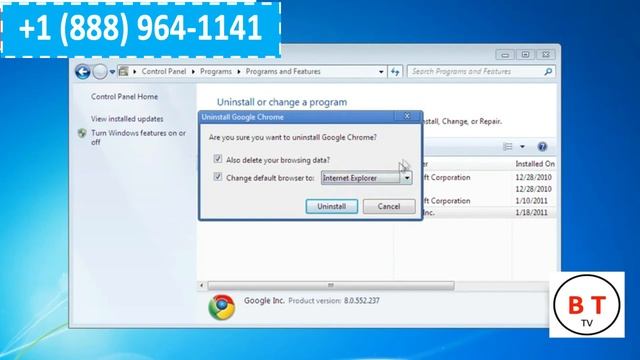The image size is (640, 360).
Task: Click the left arrow of horizontal scrollbar
Action: pyautogui.click(x=202, y=285)
